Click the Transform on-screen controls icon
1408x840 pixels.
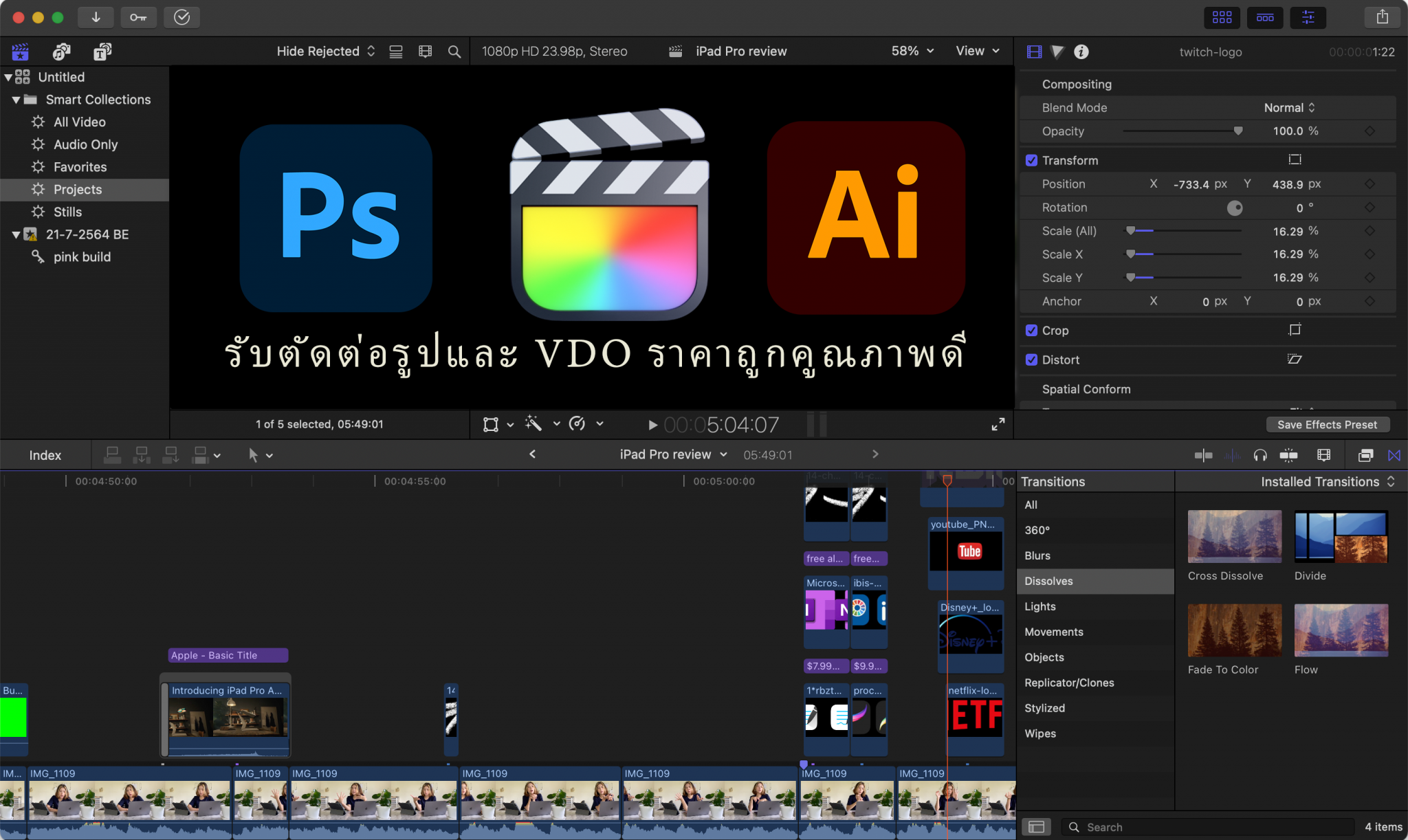click(x=1295, y=159)
